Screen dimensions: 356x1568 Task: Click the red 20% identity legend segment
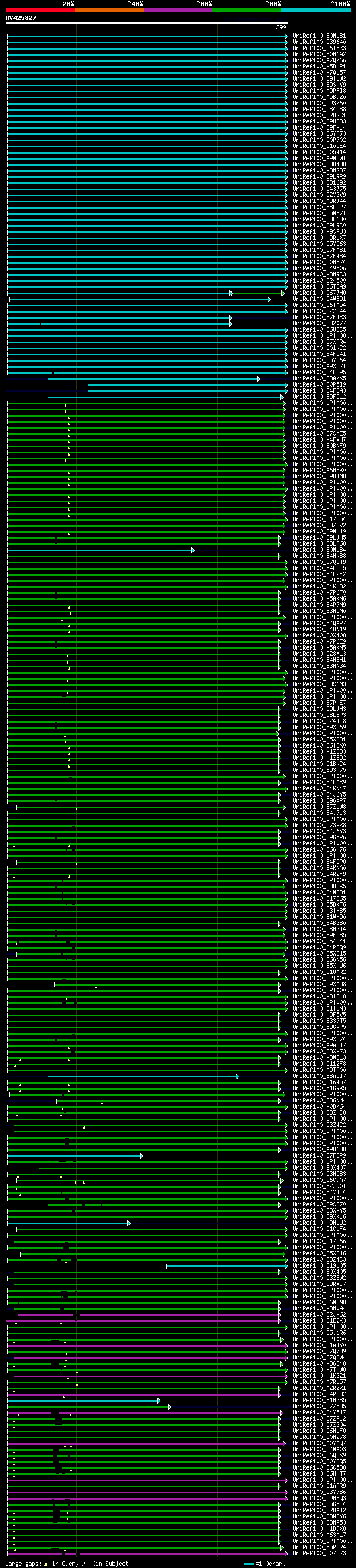(40, 10)
